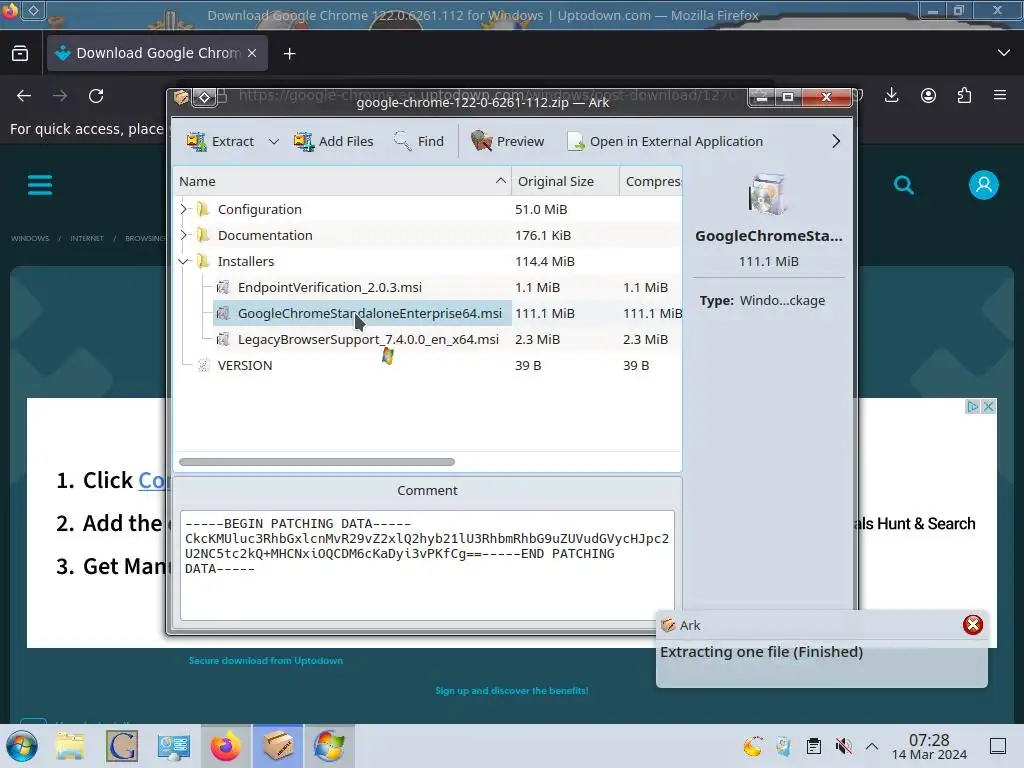The image size is (1024, 768).
Task: Click the INTERNET breadcrumb link
Action: coord(87,238)
